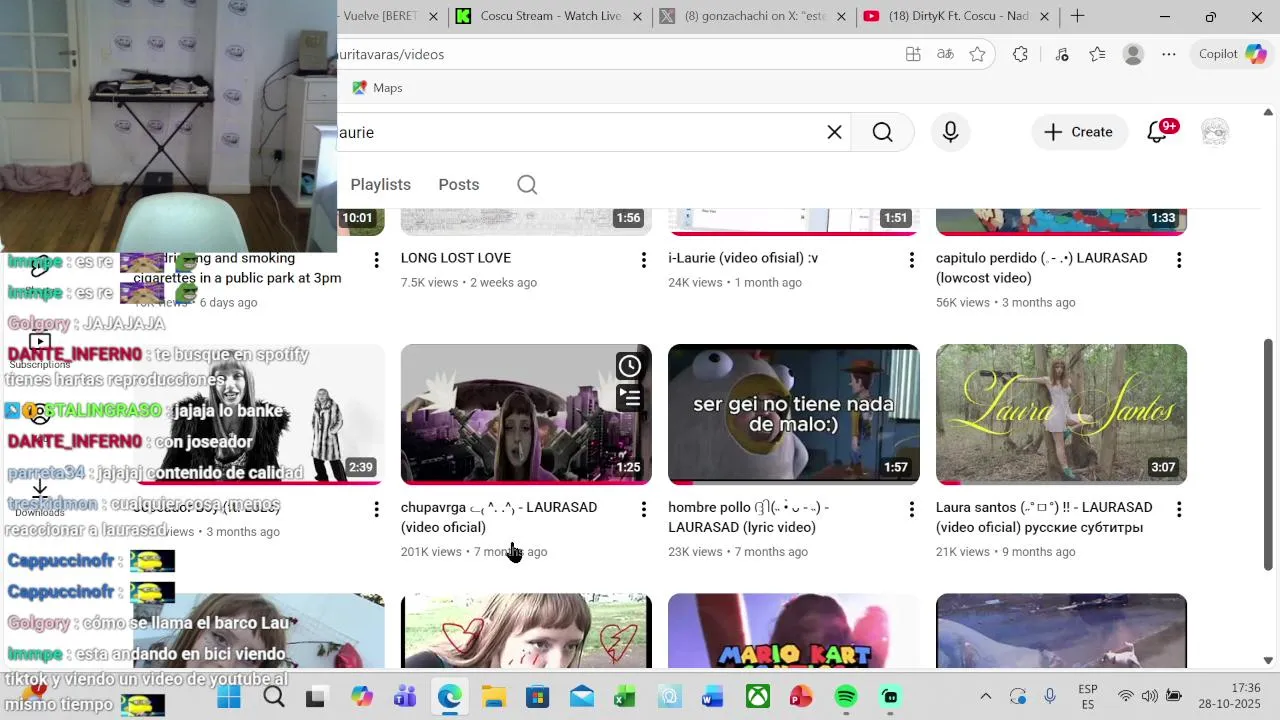
Task: Open options menu for chupavrga video
Action: (643, 509)
